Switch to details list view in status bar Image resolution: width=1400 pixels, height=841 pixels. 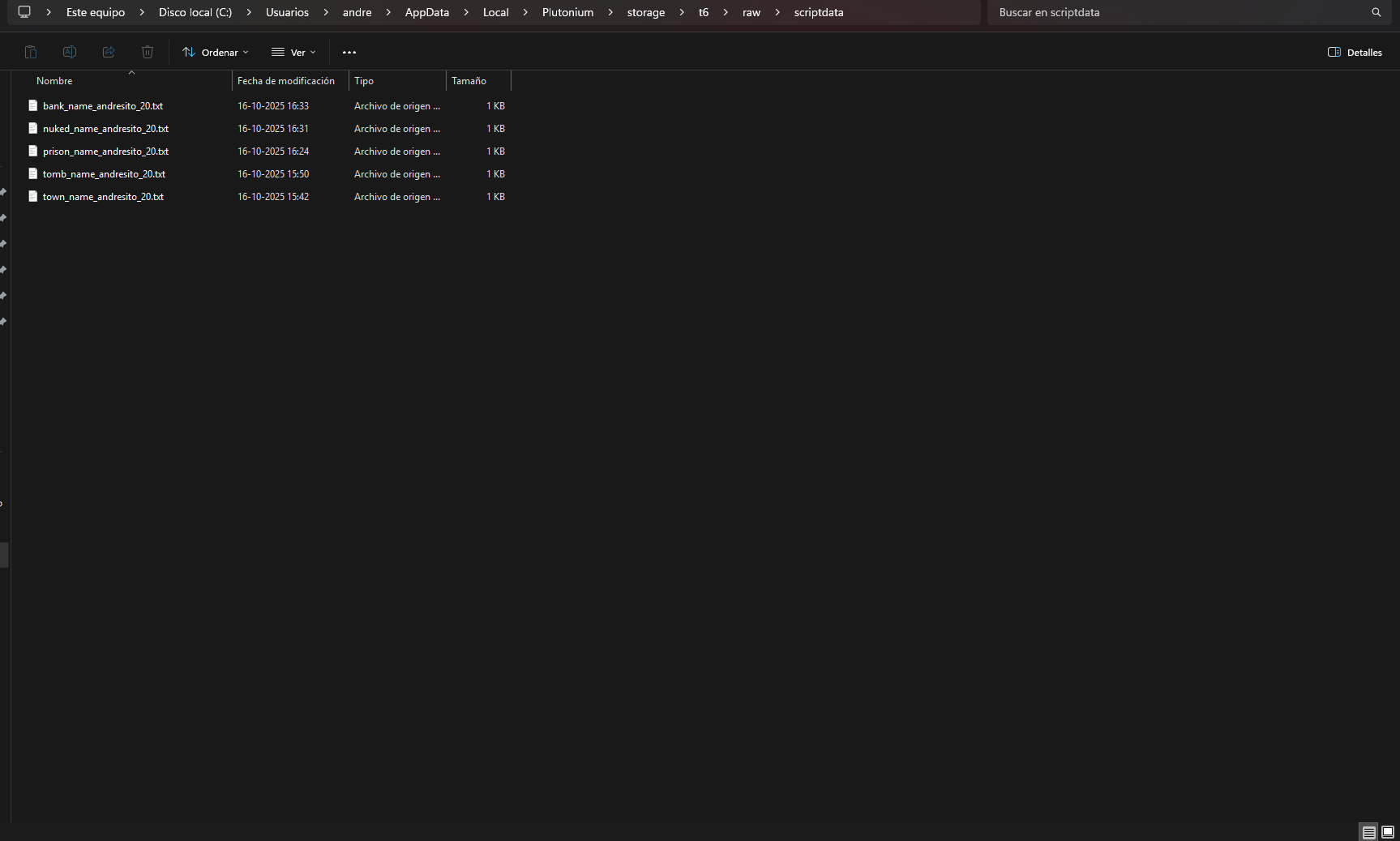(x=1368, y=832)
